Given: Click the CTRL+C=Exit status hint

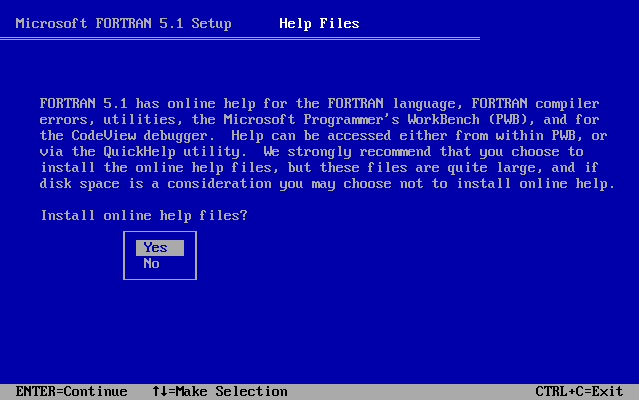Looking at the screenshot, I should coord(579,391).
